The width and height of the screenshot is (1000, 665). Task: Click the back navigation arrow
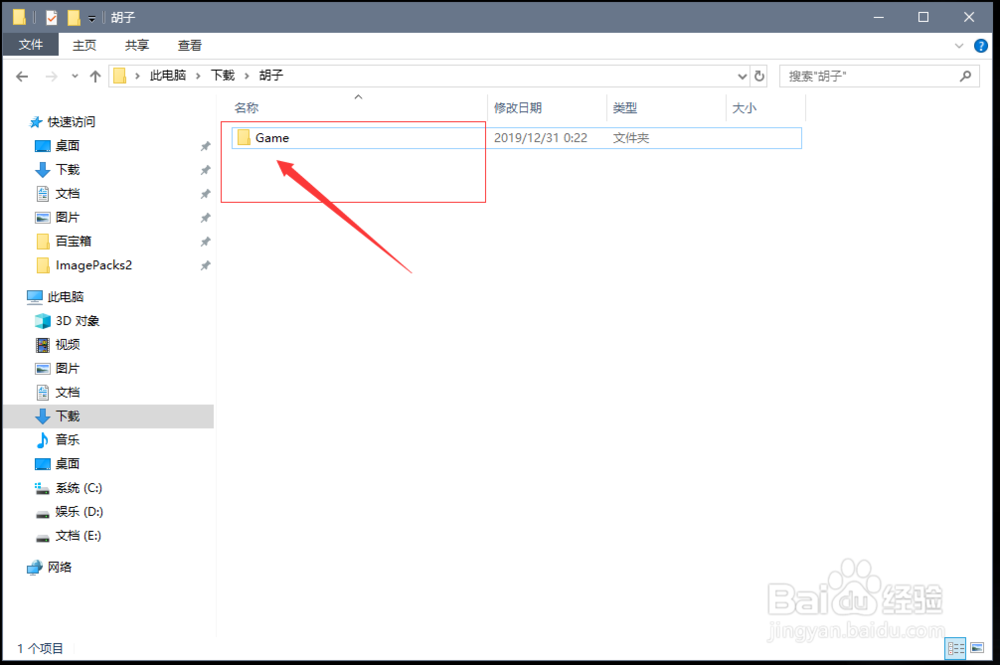pos(22,75)
